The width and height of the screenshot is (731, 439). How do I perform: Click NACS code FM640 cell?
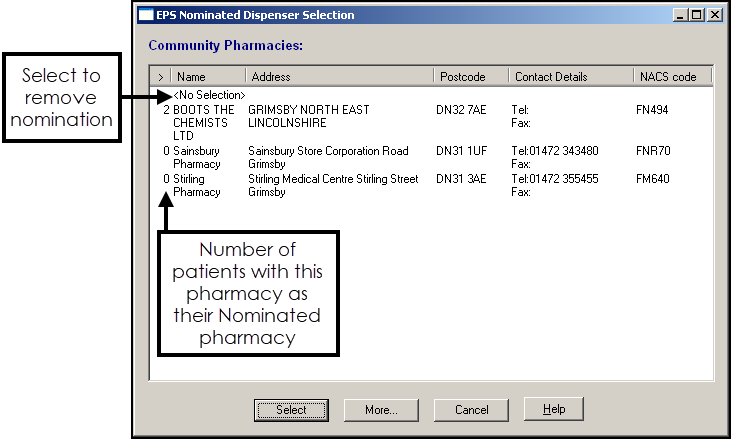pos(653,179)
